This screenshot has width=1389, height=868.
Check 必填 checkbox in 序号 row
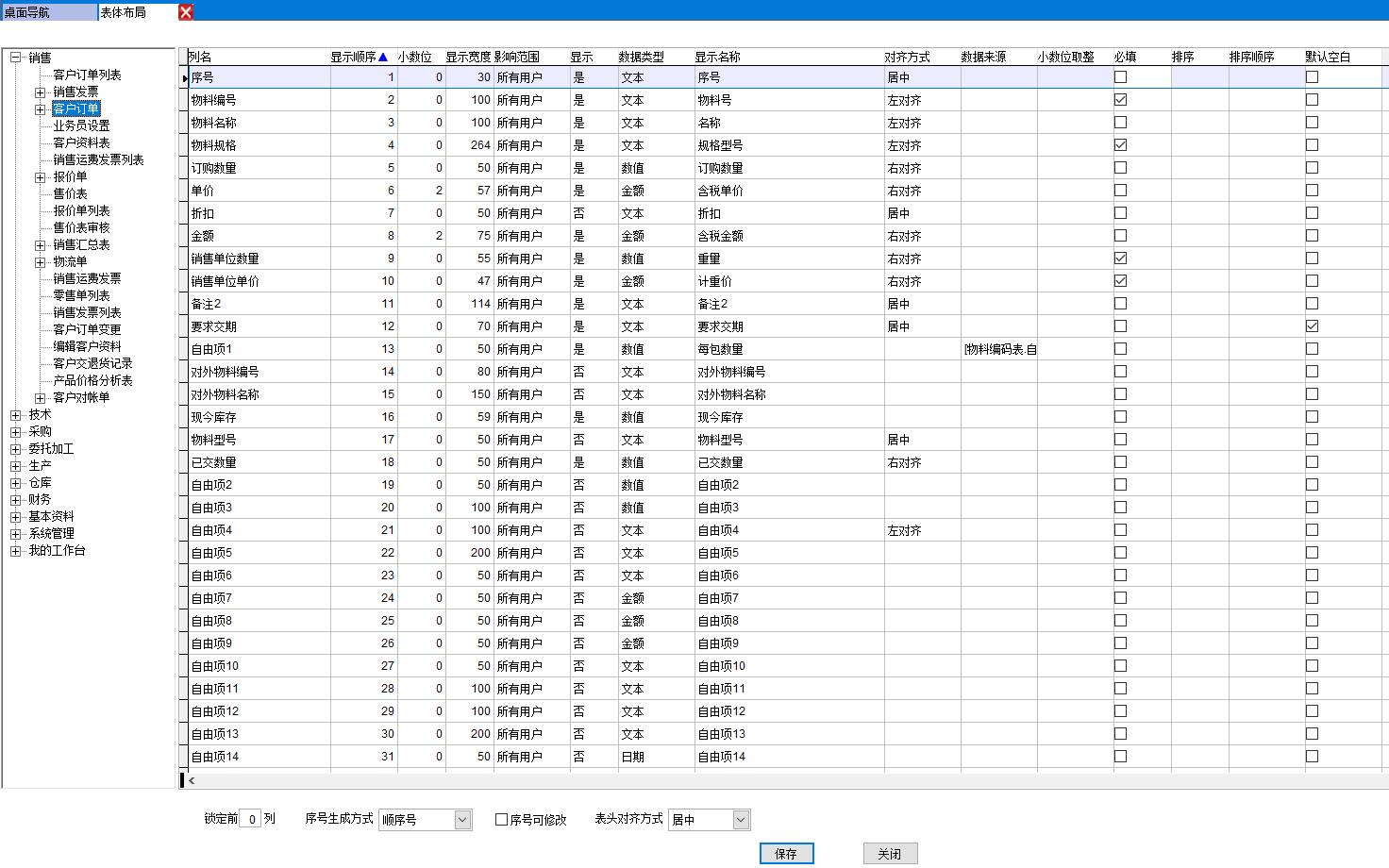click(1120, 77)
